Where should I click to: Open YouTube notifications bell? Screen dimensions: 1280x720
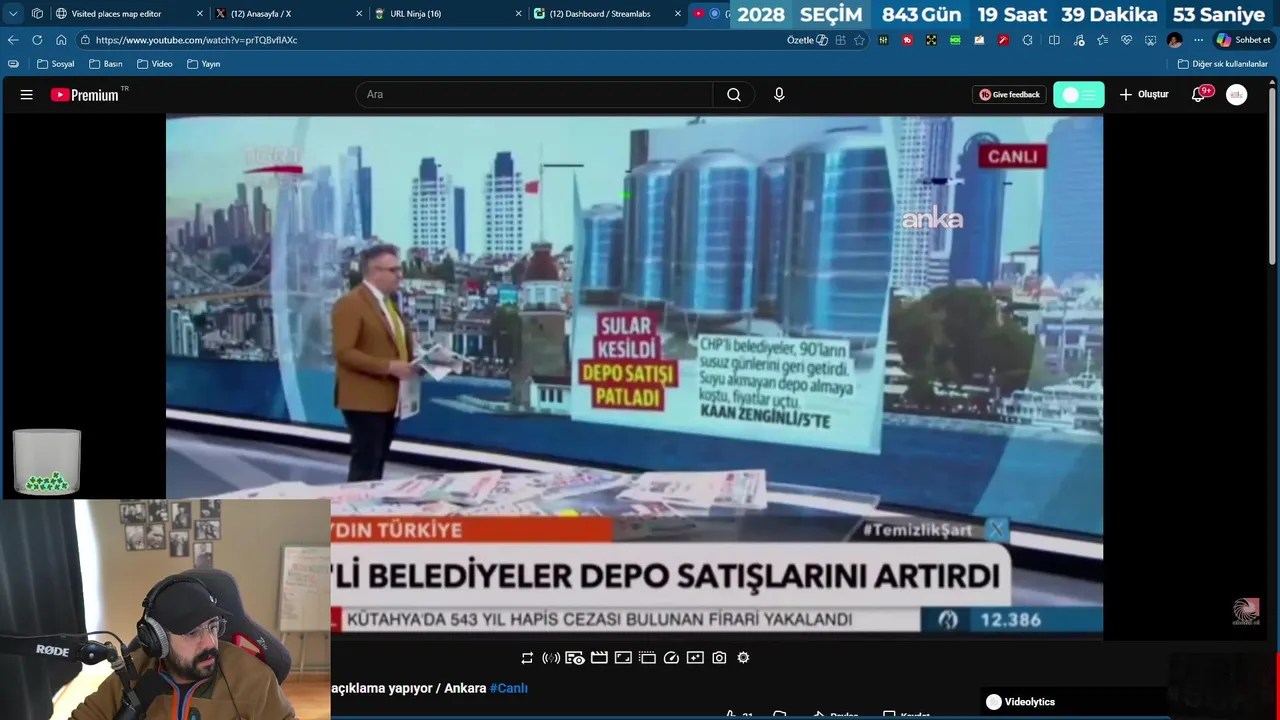1198,95
